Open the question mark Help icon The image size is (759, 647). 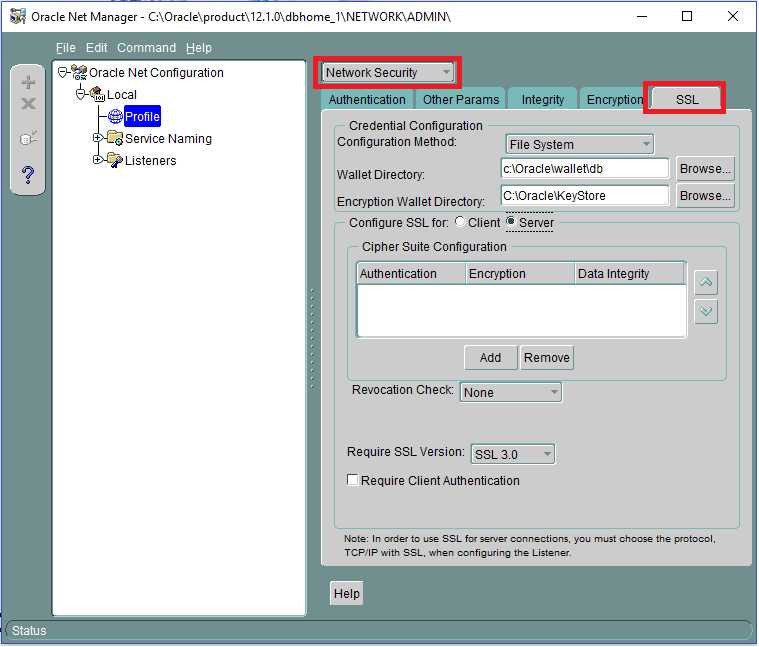(x=28, y=175)
